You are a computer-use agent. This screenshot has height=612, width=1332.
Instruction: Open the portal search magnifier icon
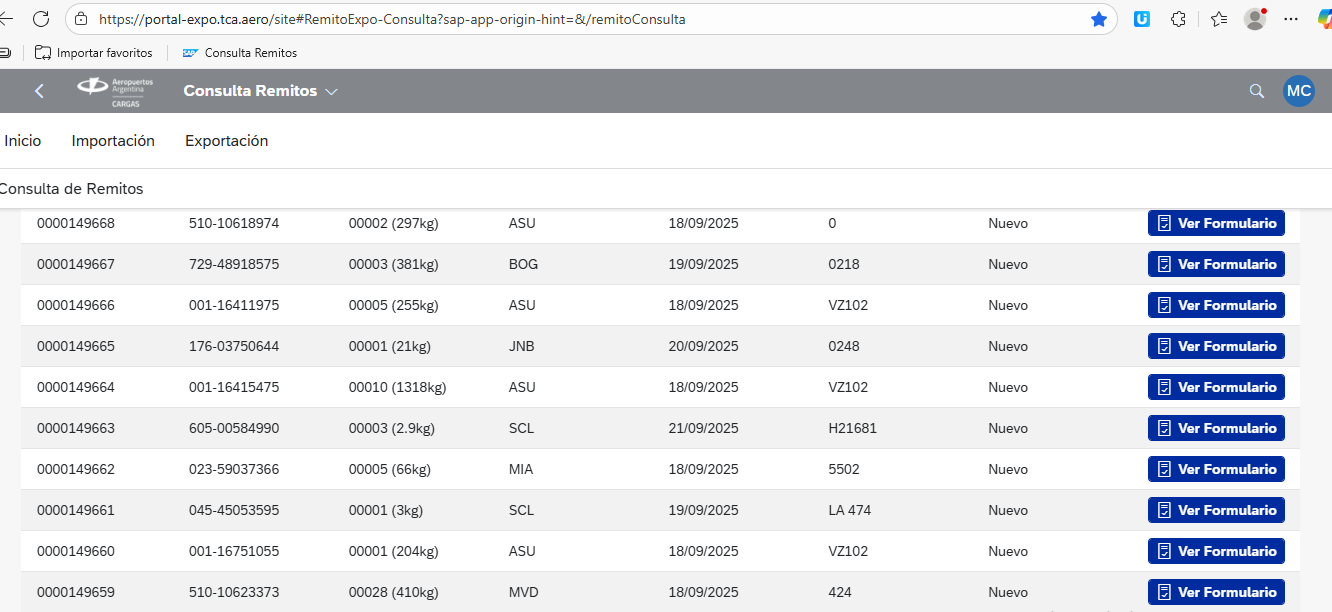(x=1257, y=91)
